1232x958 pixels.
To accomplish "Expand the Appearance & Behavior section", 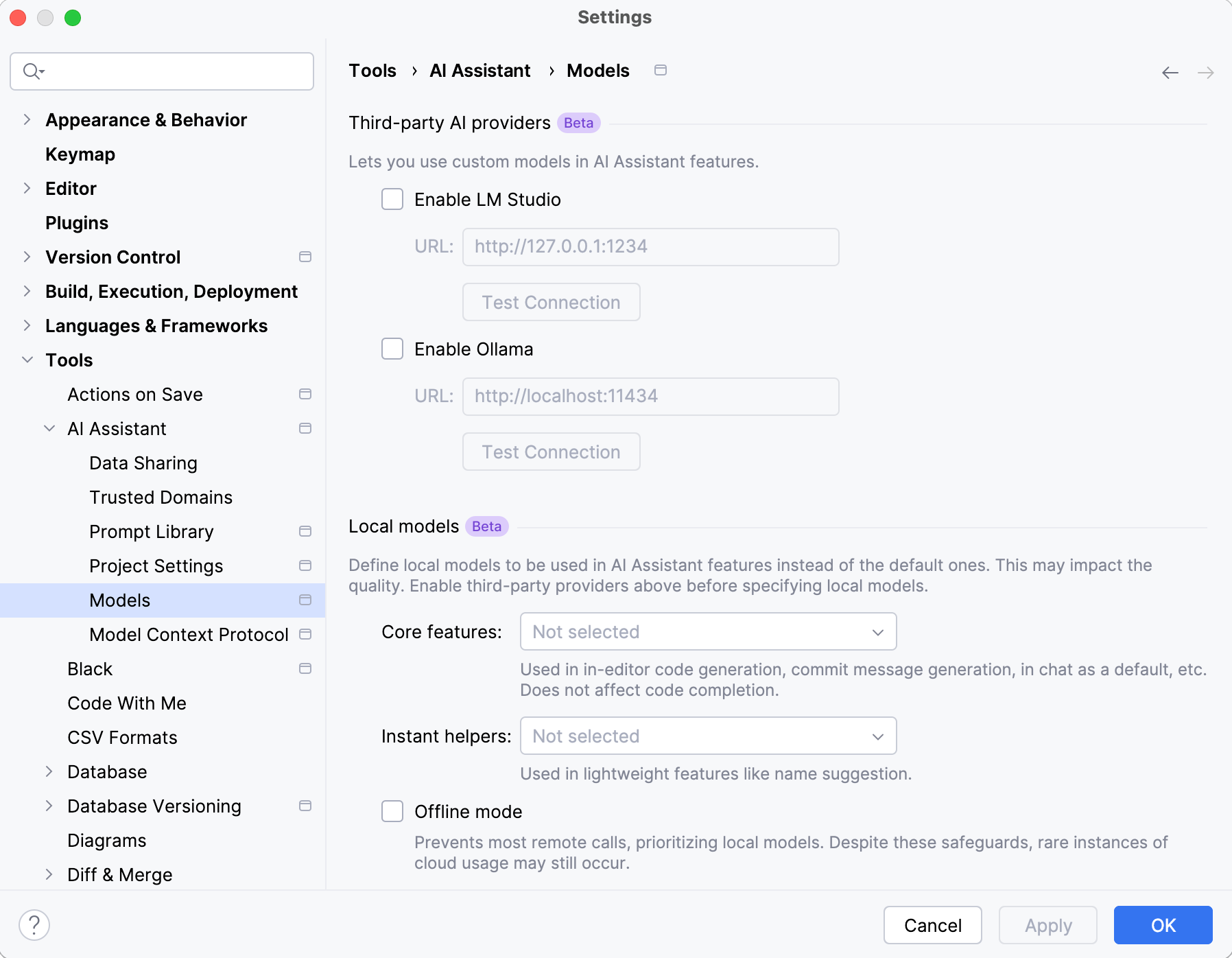I will coord(27,119).
